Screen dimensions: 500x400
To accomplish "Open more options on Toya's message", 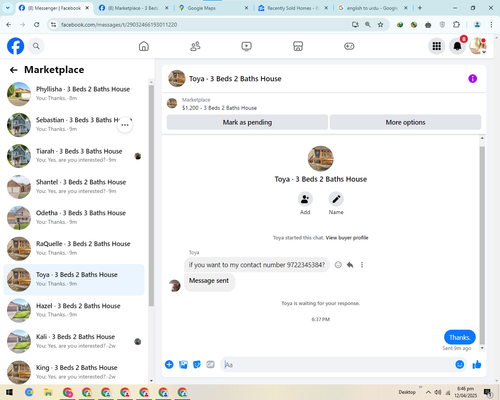I will (362, 265).
